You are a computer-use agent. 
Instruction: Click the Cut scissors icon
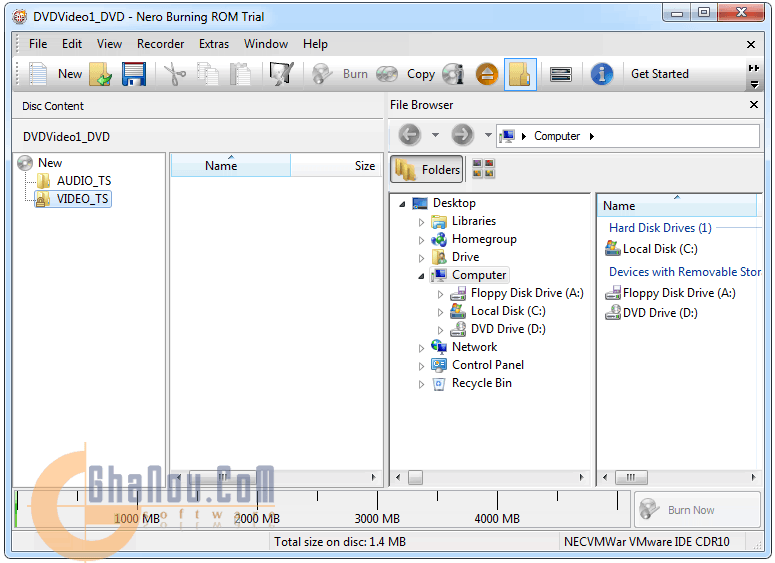(174, 74)
